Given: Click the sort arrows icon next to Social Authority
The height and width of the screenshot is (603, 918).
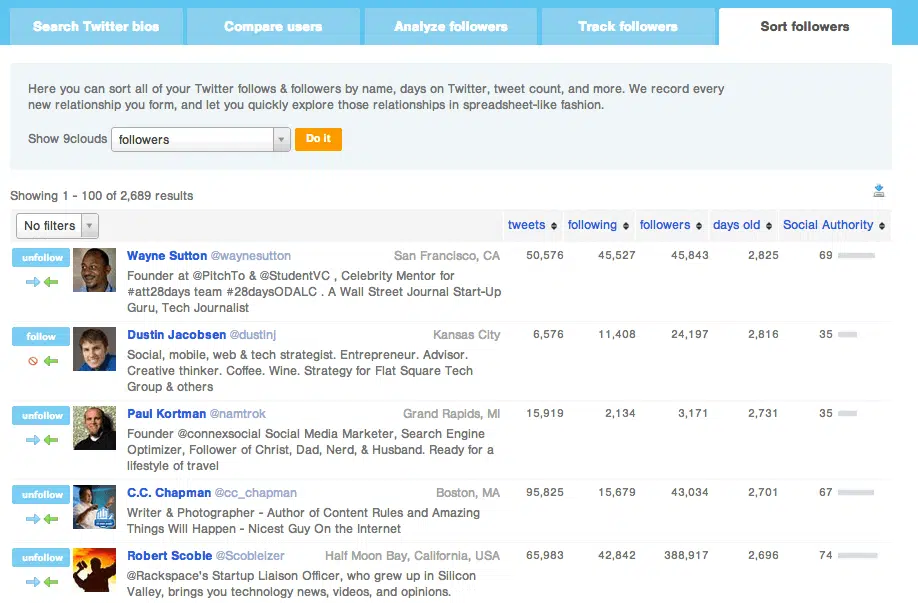Looking at the screenshot, I should 882,226.
